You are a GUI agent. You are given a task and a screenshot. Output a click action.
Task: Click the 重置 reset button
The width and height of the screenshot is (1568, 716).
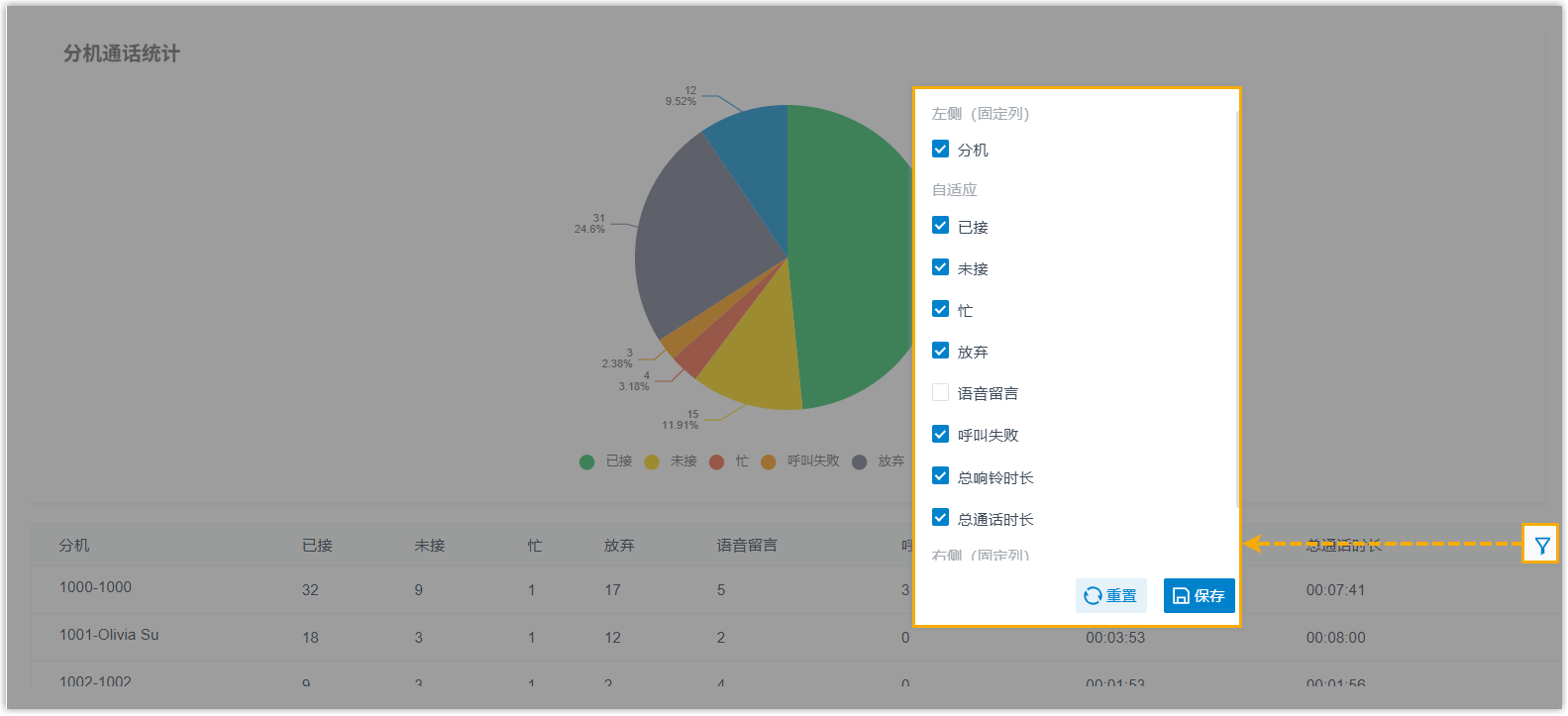(1110, 595)
